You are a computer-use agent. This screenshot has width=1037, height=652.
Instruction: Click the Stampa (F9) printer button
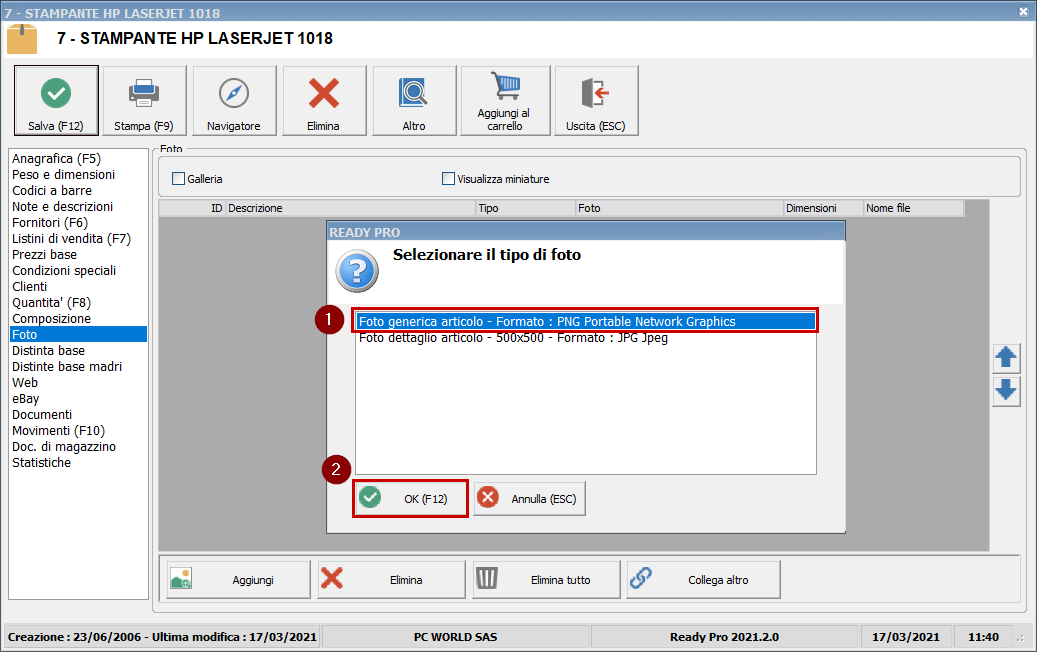pyautogui.click(x=144, y=101)
